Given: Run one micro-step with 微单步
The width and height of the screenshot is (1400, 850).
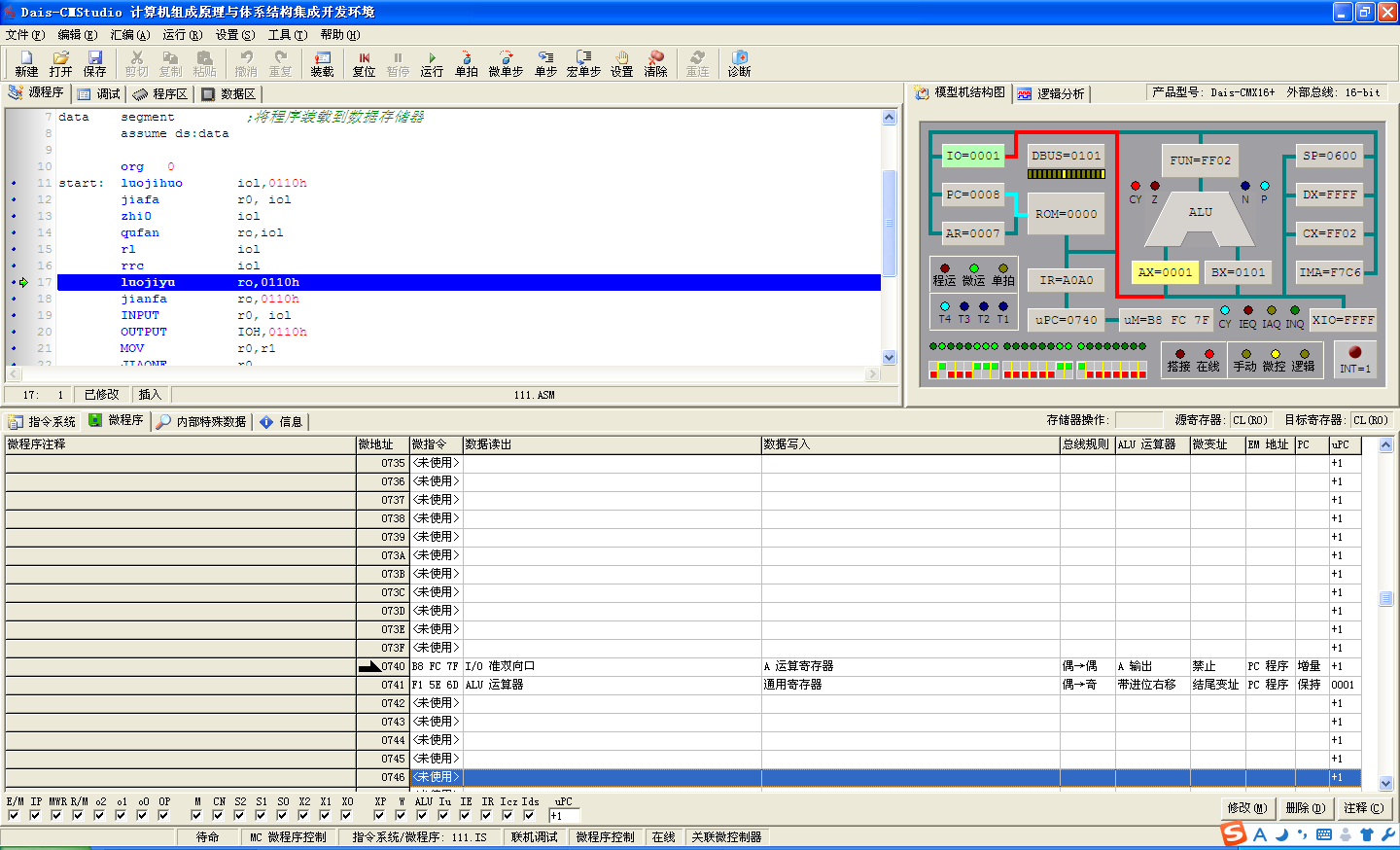Looking at the screenshot, I should point(506,64).
